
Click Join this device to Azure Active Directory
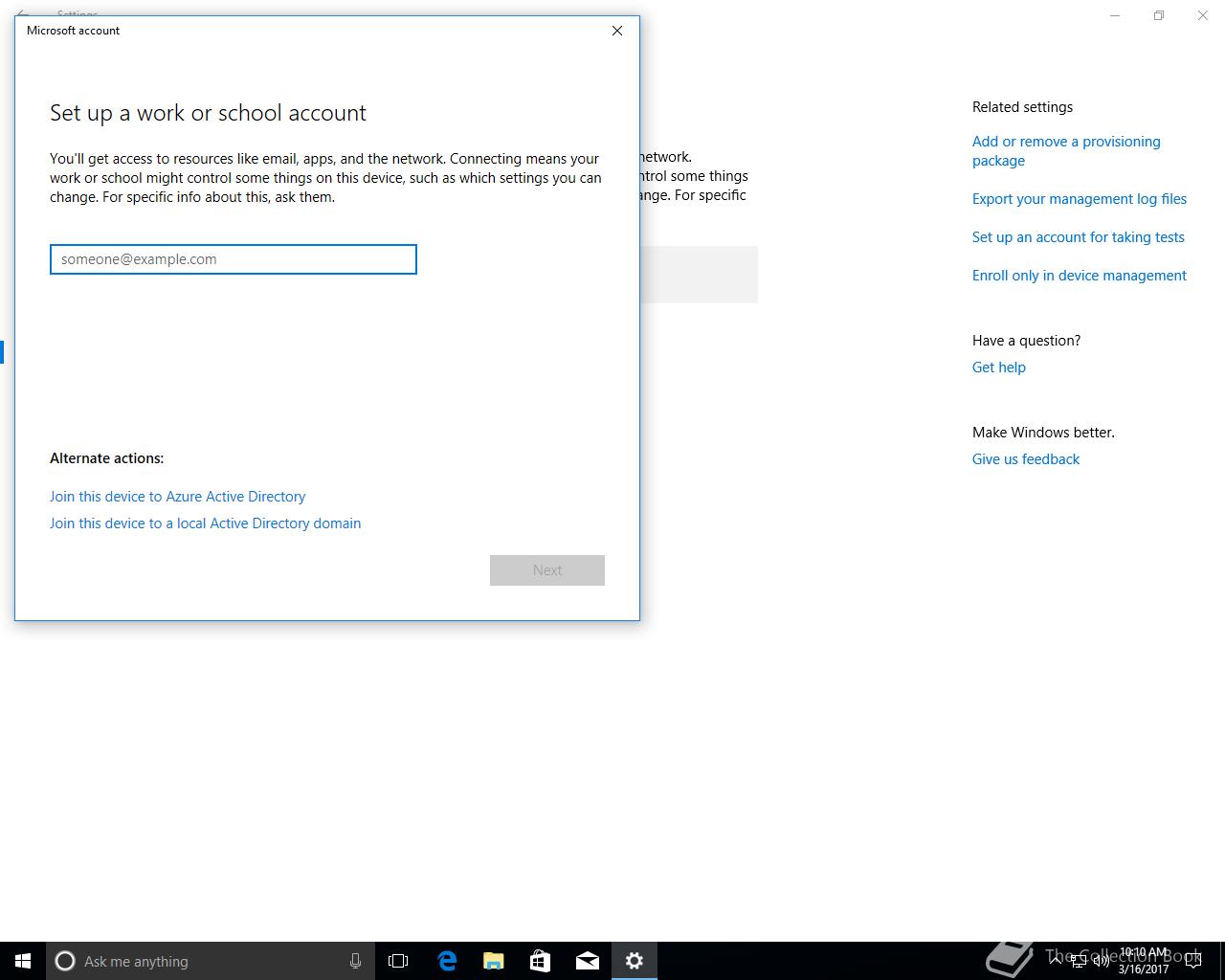pyautogui.click(x=177, y=497)
